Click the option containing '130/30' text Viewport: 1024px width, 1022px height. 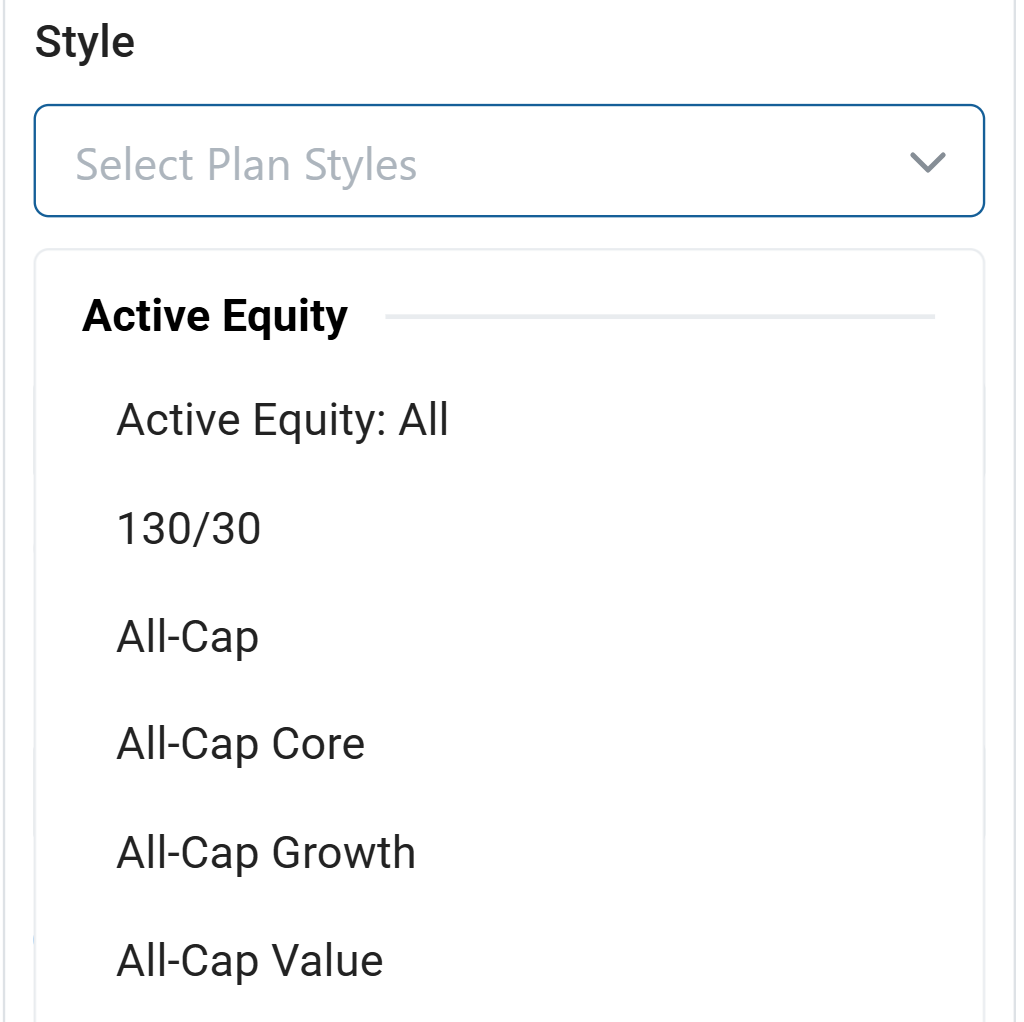[188, 529]
